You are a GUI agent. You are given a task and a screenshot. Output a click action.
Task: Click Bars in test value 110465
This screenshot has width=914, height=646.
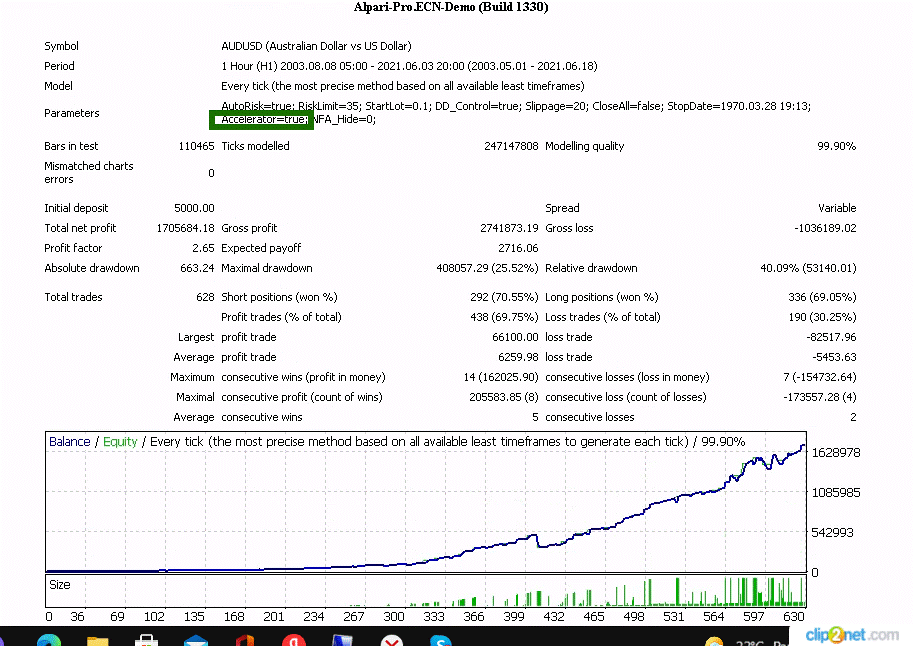(196, 146)
